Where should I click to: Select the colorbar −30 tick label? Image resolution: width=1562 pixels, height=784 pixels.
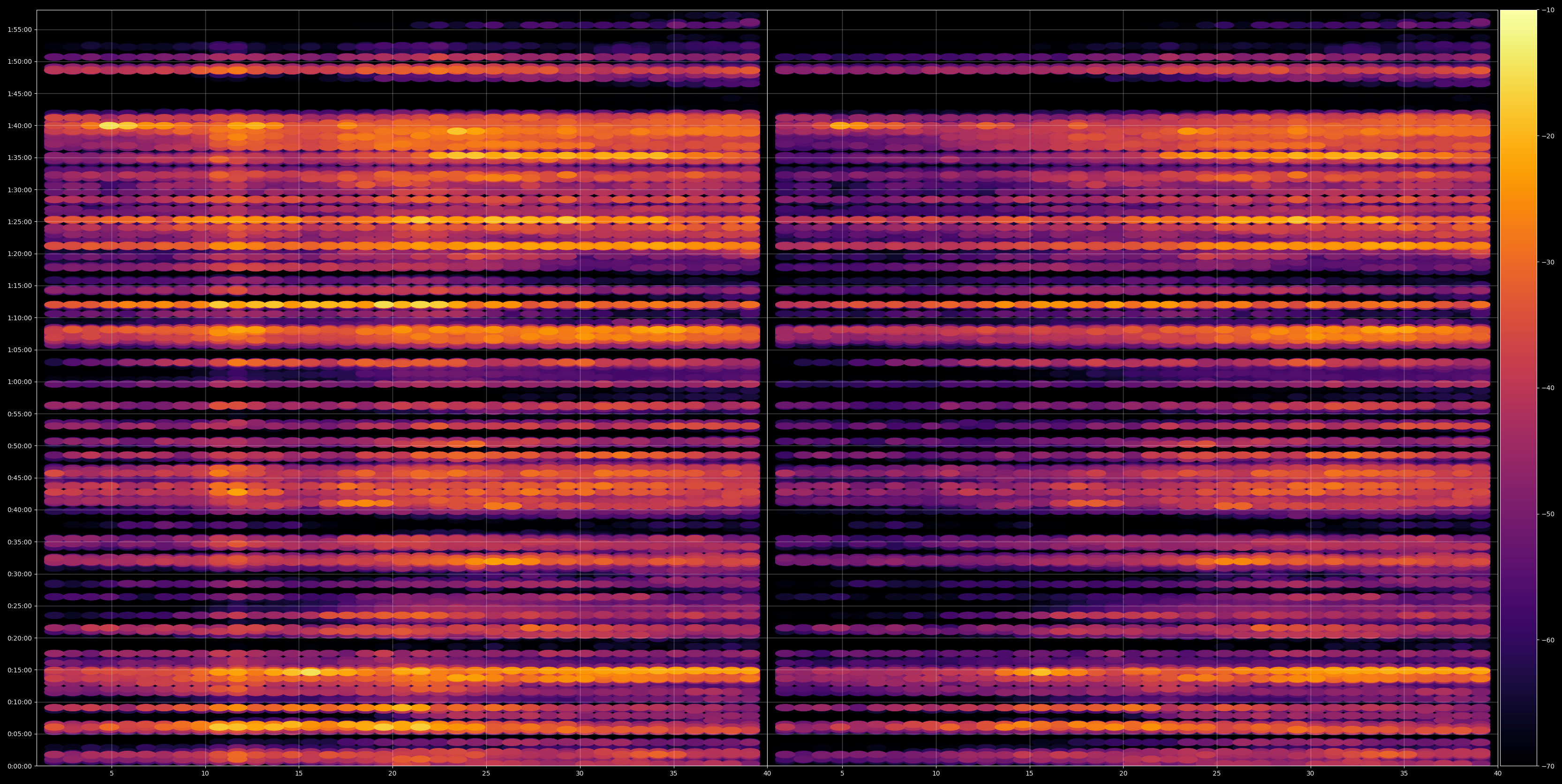point(1548,262)
